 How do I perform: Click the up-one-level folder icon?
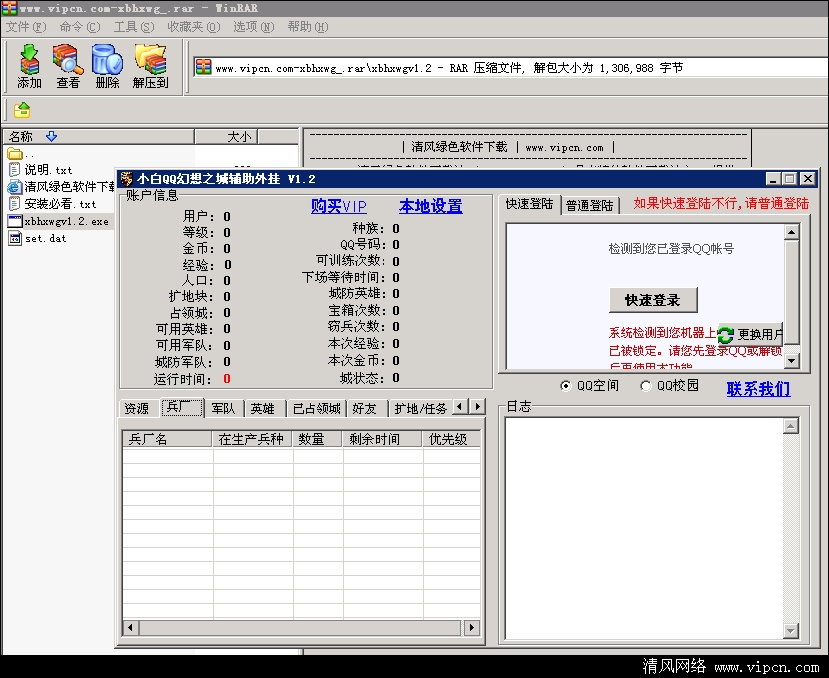tap(22, 110)
